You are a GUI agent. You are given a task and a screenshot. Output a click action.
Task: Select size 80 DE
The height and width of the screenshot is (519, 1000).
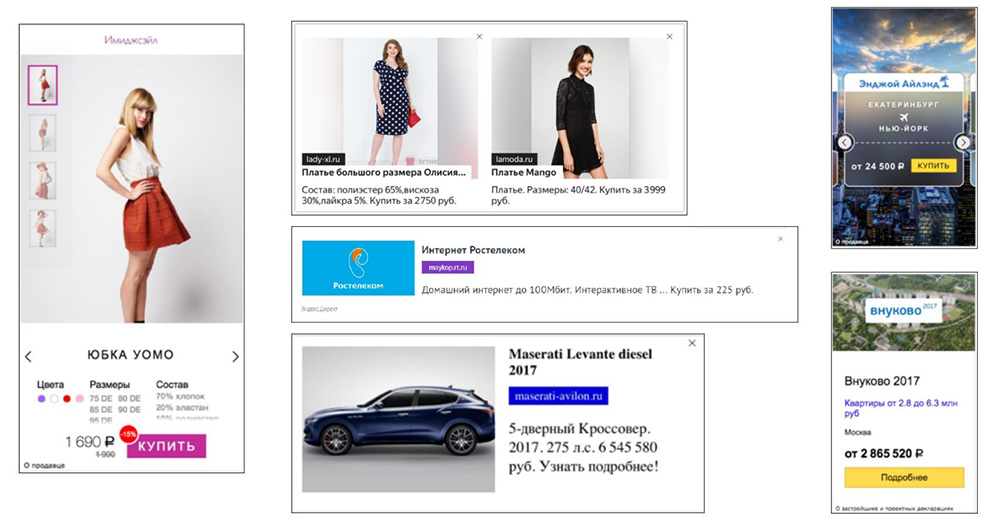[131, 398]
